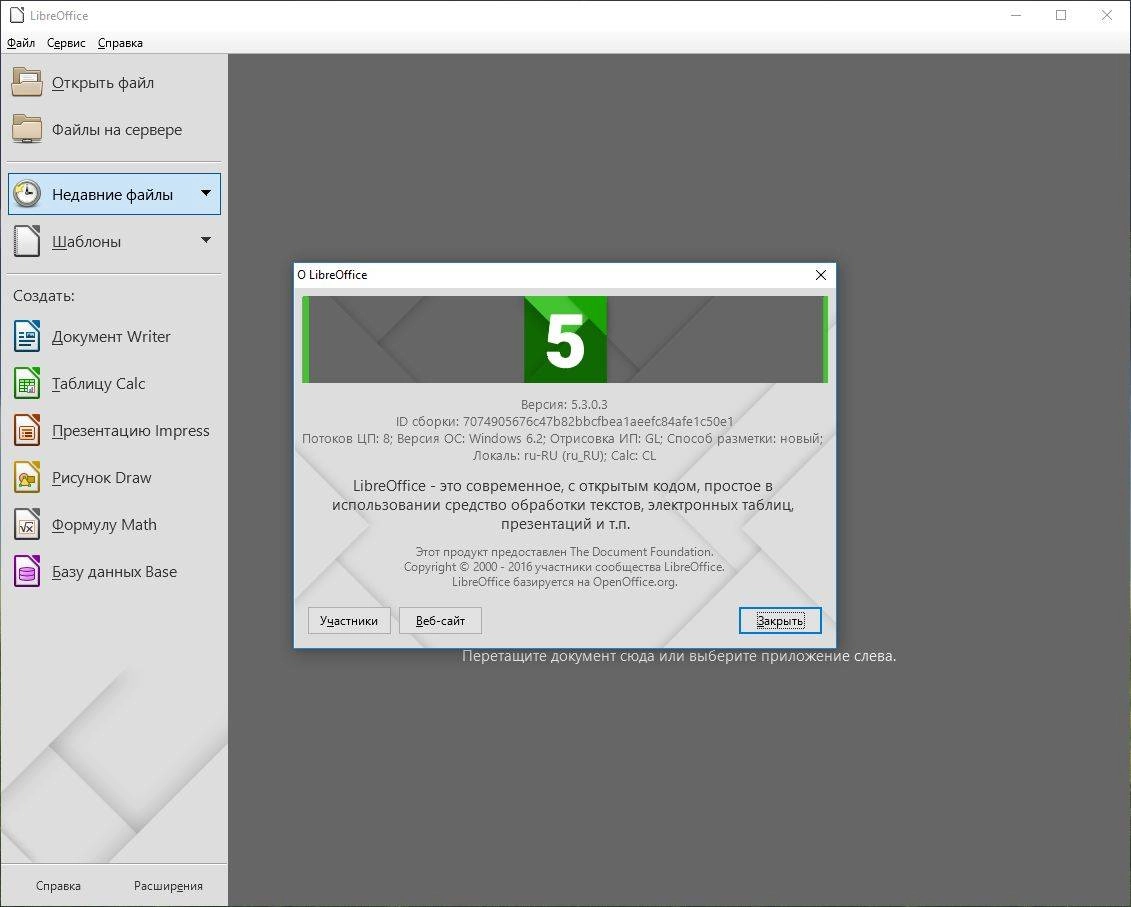Click the Calc spreadsheet icon
Viewport: 1131px width, 907px height.
pyautogui.click(x=27, y=383)
